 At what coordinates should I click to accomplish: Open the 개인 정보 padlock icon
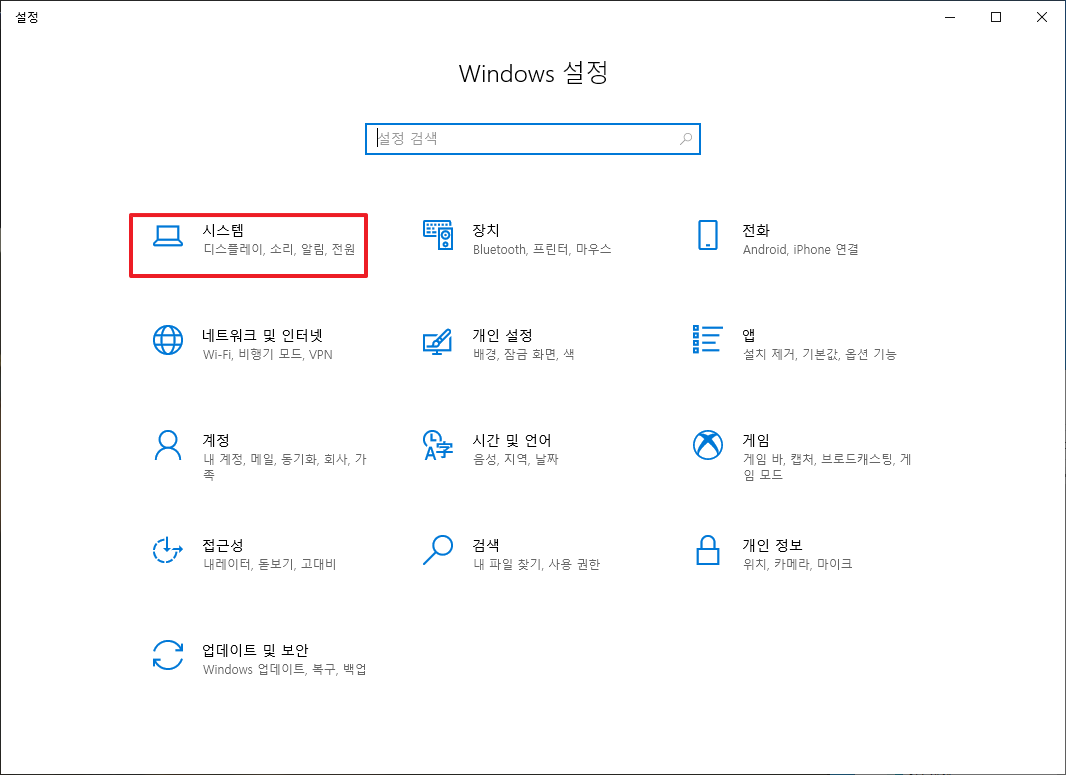click(708, 550)
